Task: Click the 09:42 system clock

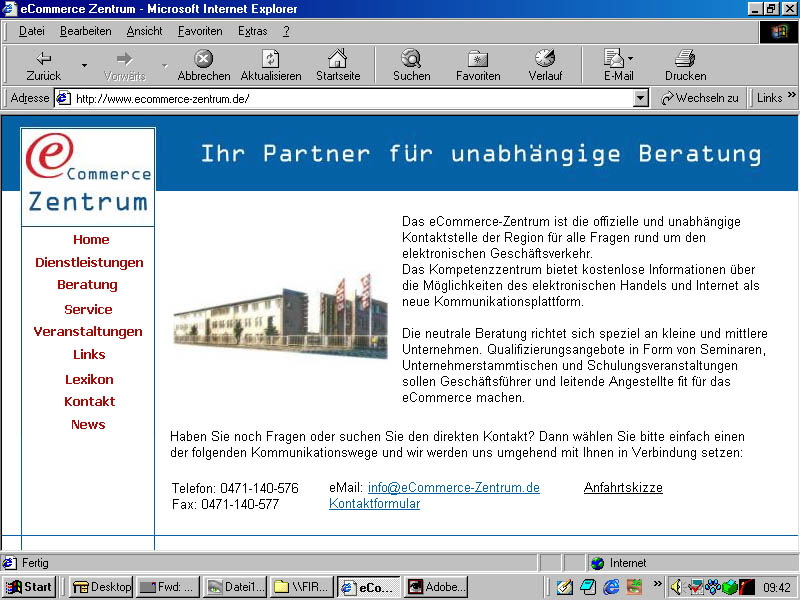Action: pos(777,588)
